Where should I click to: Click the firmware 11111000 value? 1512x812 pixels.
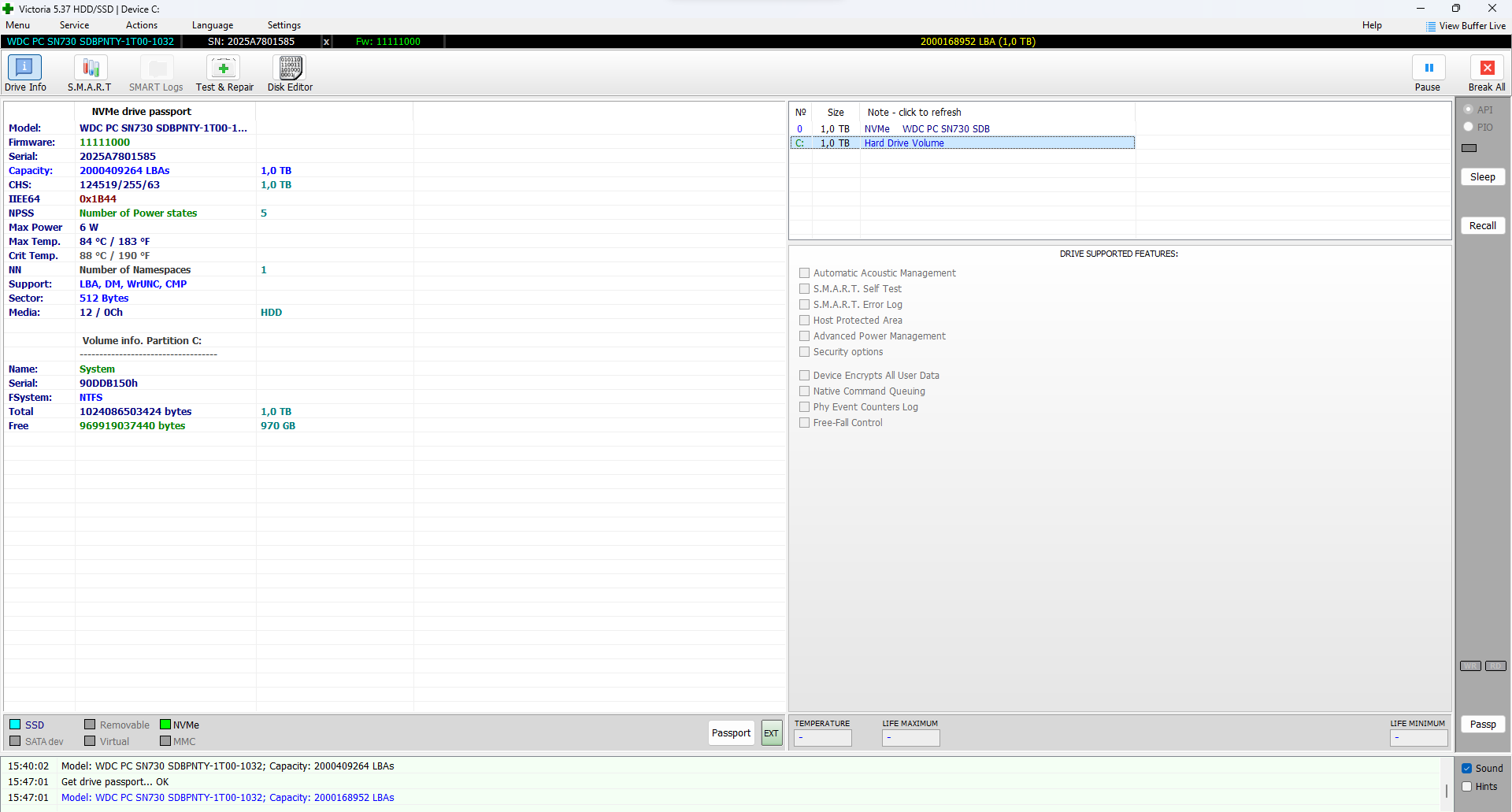coord(105,143)
